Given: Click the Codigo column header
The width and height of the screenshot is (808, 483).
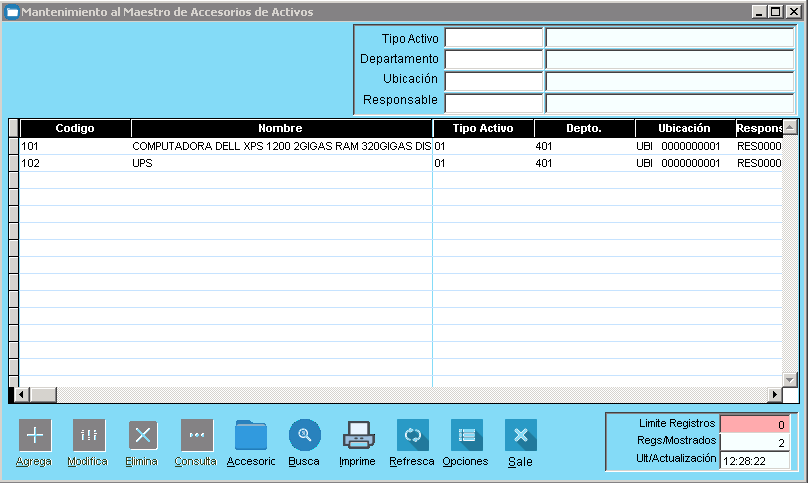Looking at the screenshot, I should point(75,128).
